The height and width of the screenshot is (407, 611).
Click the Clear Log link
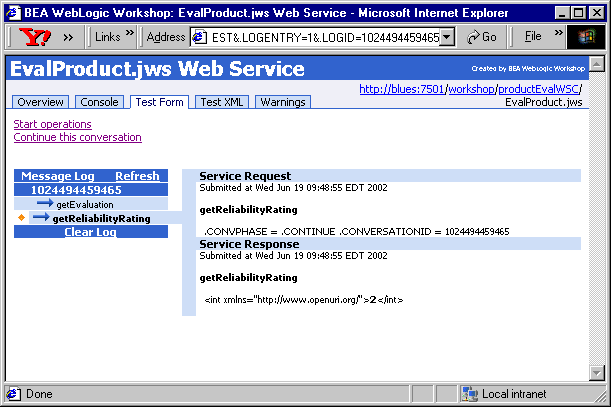pos(90,232)
